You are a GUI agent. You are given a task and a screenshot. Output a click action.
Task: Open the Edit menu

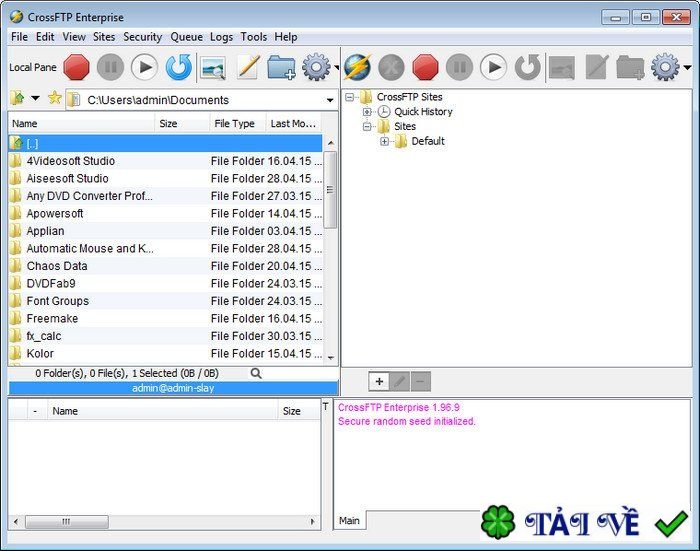point(45,37)
